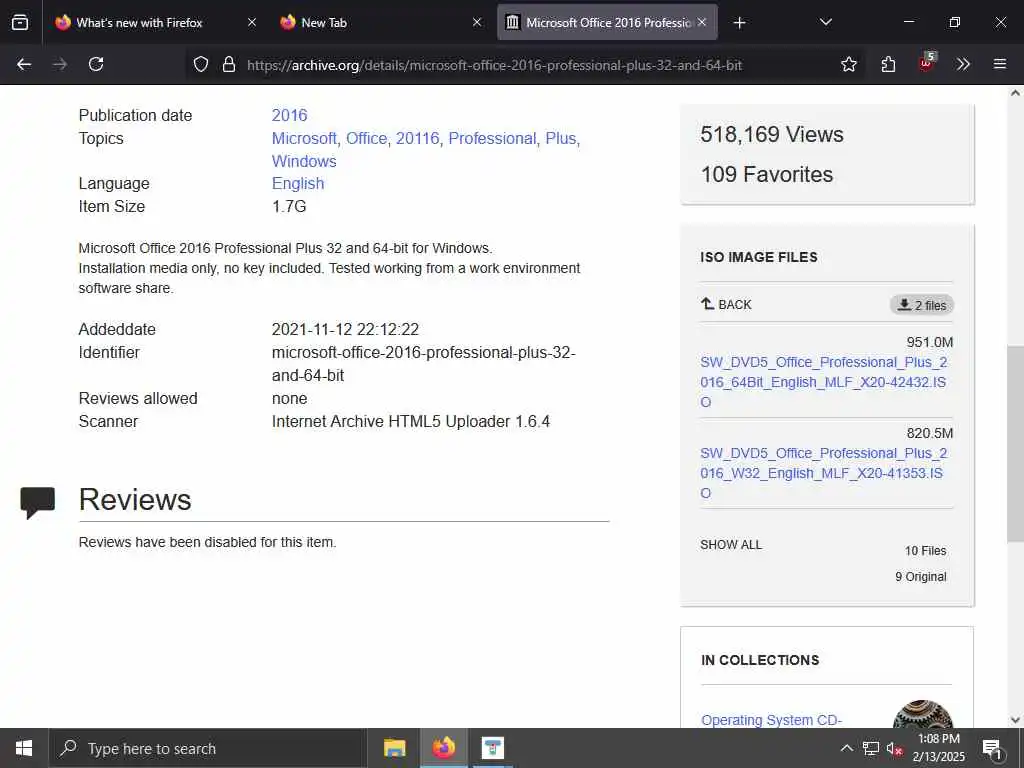Click the 951.0M file size text
Screen dimensions: 1024x768
pos(929,342)
